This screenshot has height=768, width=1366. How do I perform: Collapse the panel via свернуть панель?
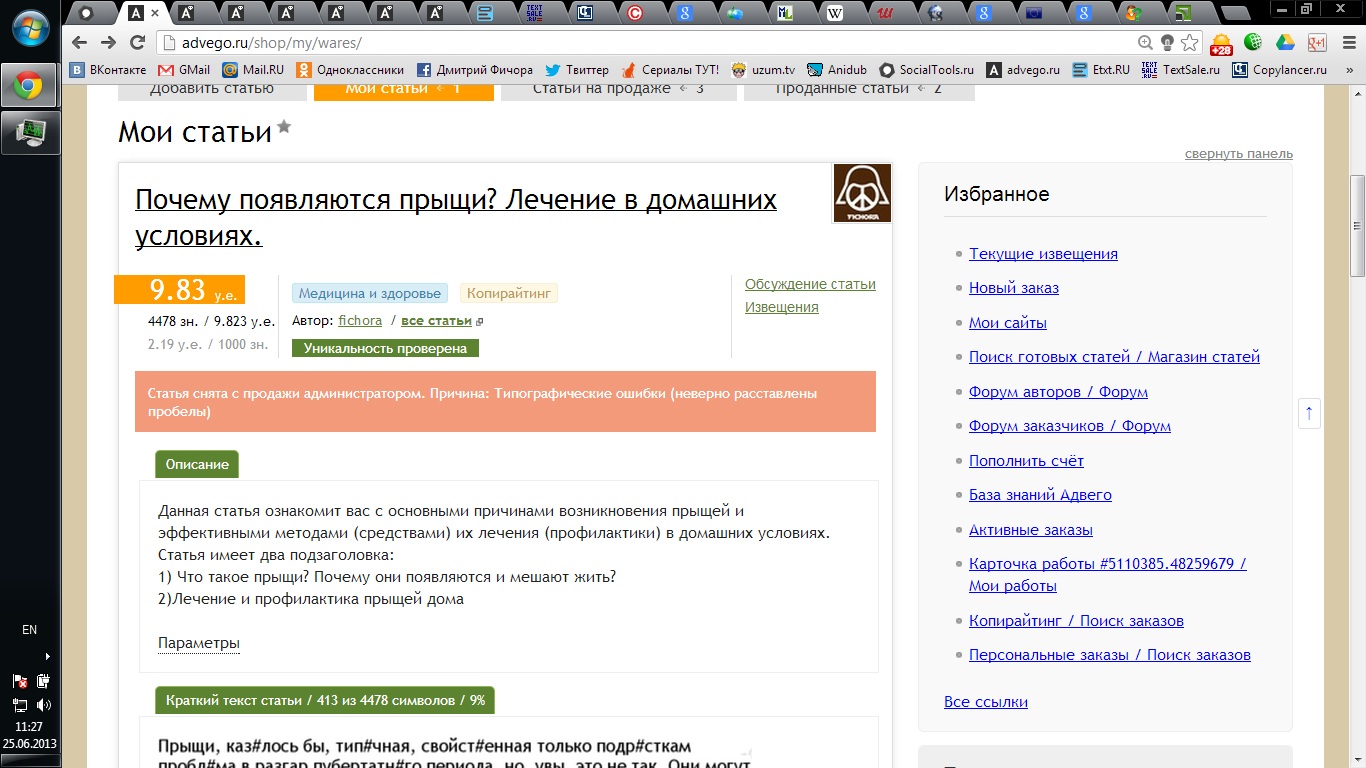(x=1239, y=153)
